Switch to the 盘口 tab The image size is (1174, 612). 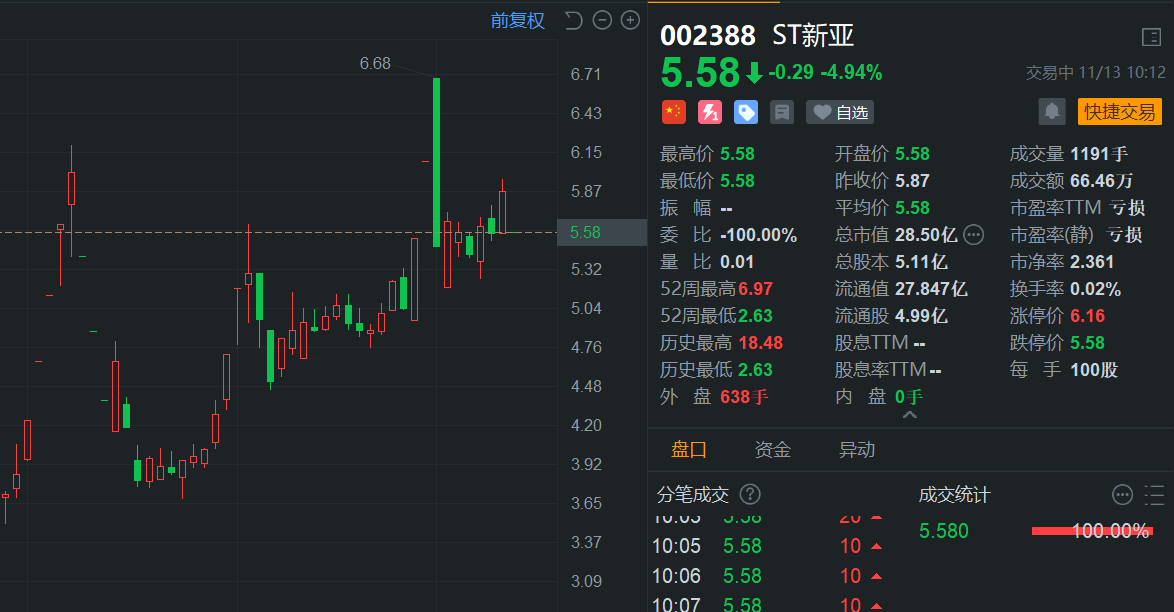[689, 449]
